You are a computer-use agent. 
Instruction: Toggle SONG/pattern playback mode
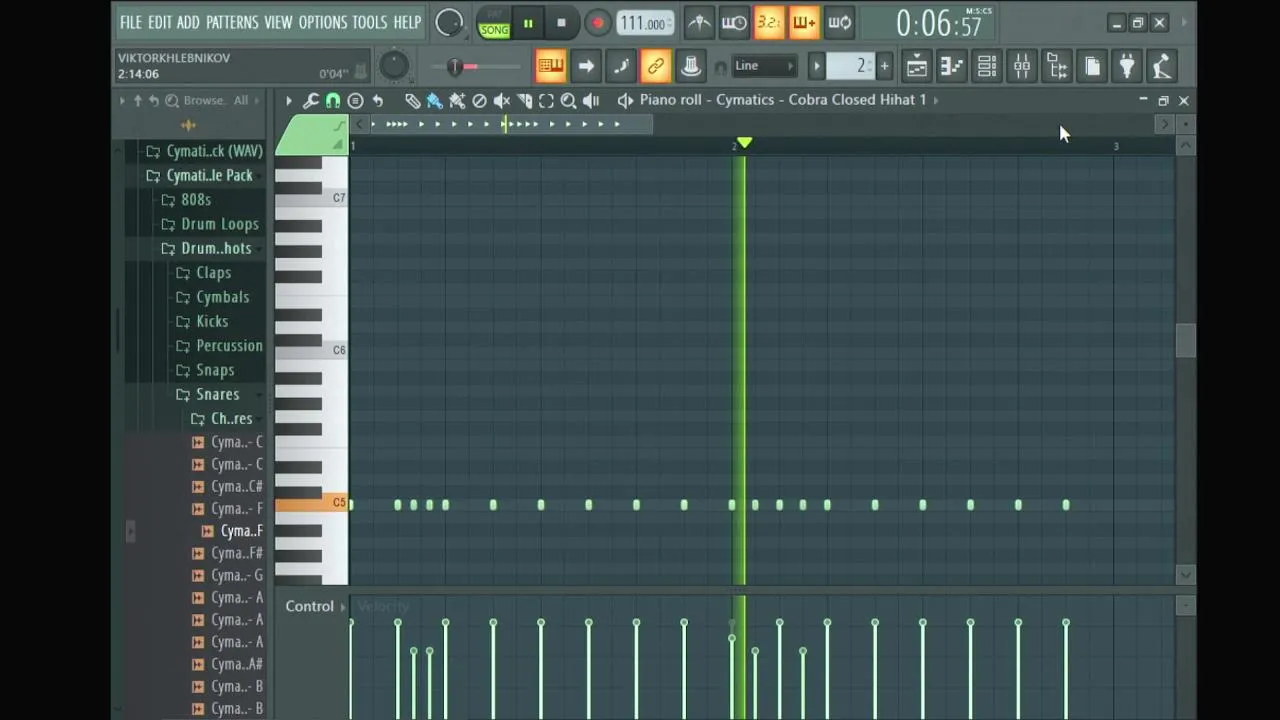pyautogui.click(x=494, y=23)
